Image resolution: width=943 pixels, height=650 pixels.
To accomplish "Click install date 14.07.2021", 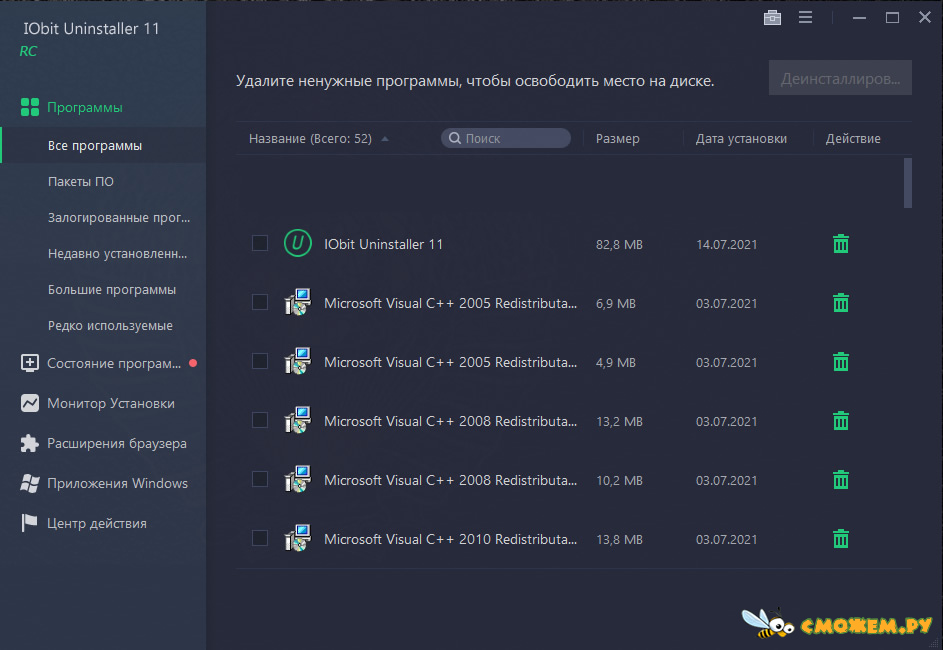I will (x=726, y=245).
